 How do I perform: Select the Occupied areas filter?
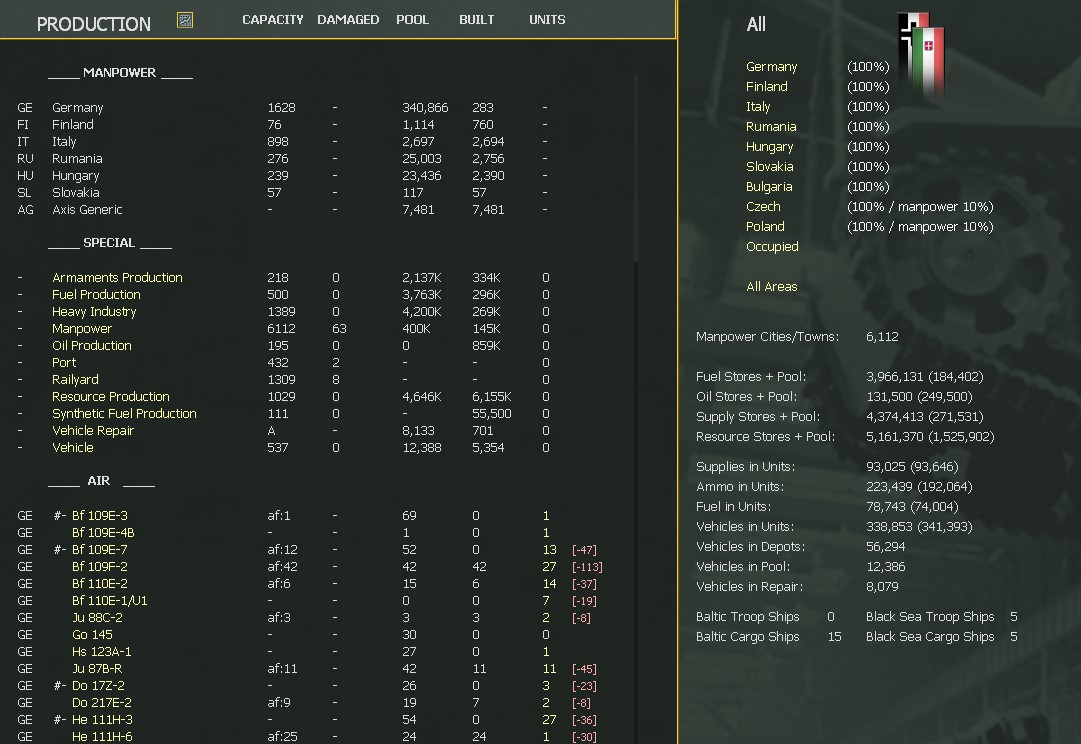click(772, 246)
